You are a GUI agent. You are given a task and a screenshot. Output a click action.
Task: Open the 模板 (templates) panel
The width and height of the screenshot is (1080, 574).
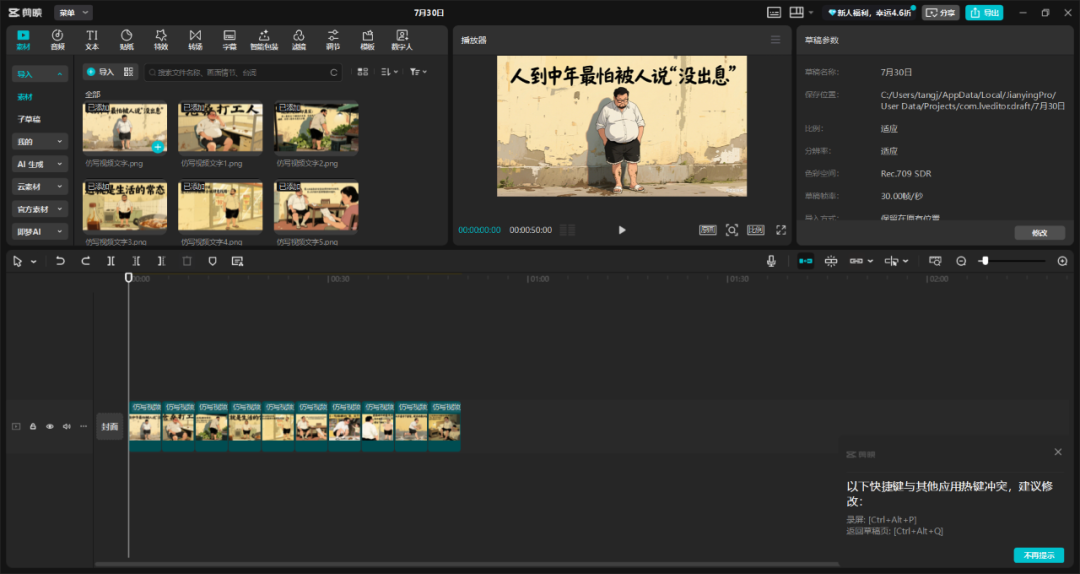click(367, 39)
